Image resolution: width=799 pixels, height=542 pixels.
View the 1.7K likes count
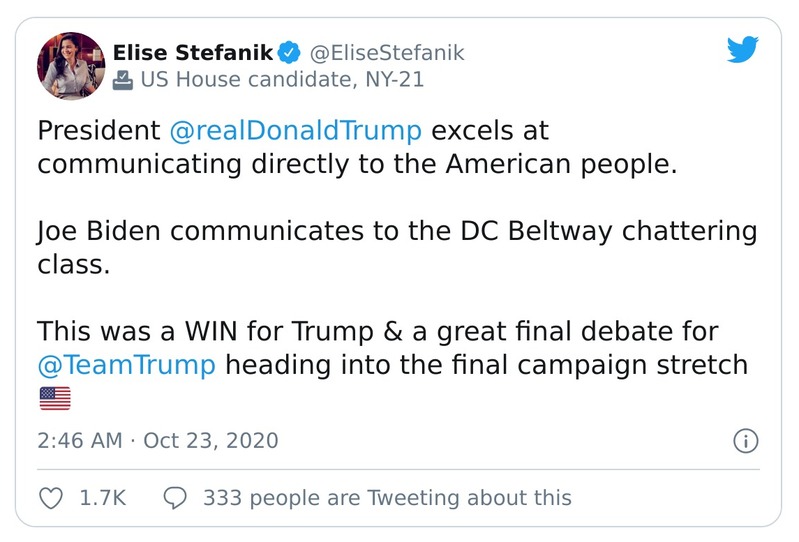click(102, 497)
